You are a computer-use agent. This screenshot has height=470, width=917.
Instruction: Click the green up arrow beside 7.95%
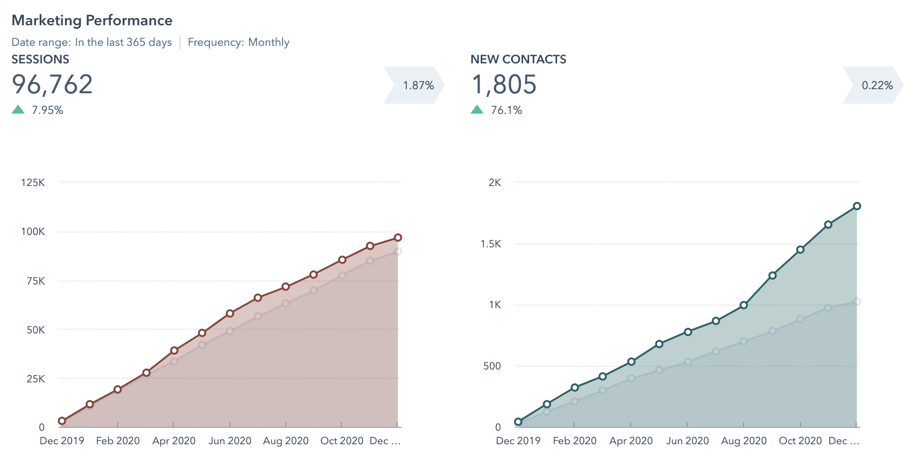18,110
